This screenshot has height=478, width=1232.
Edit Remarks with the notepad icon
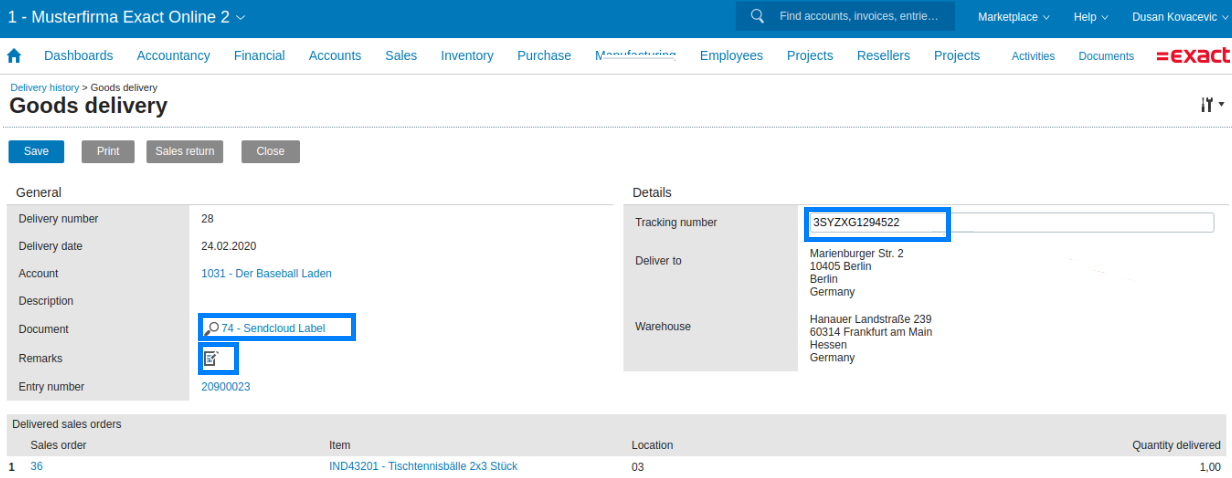(x=211, y=358)
